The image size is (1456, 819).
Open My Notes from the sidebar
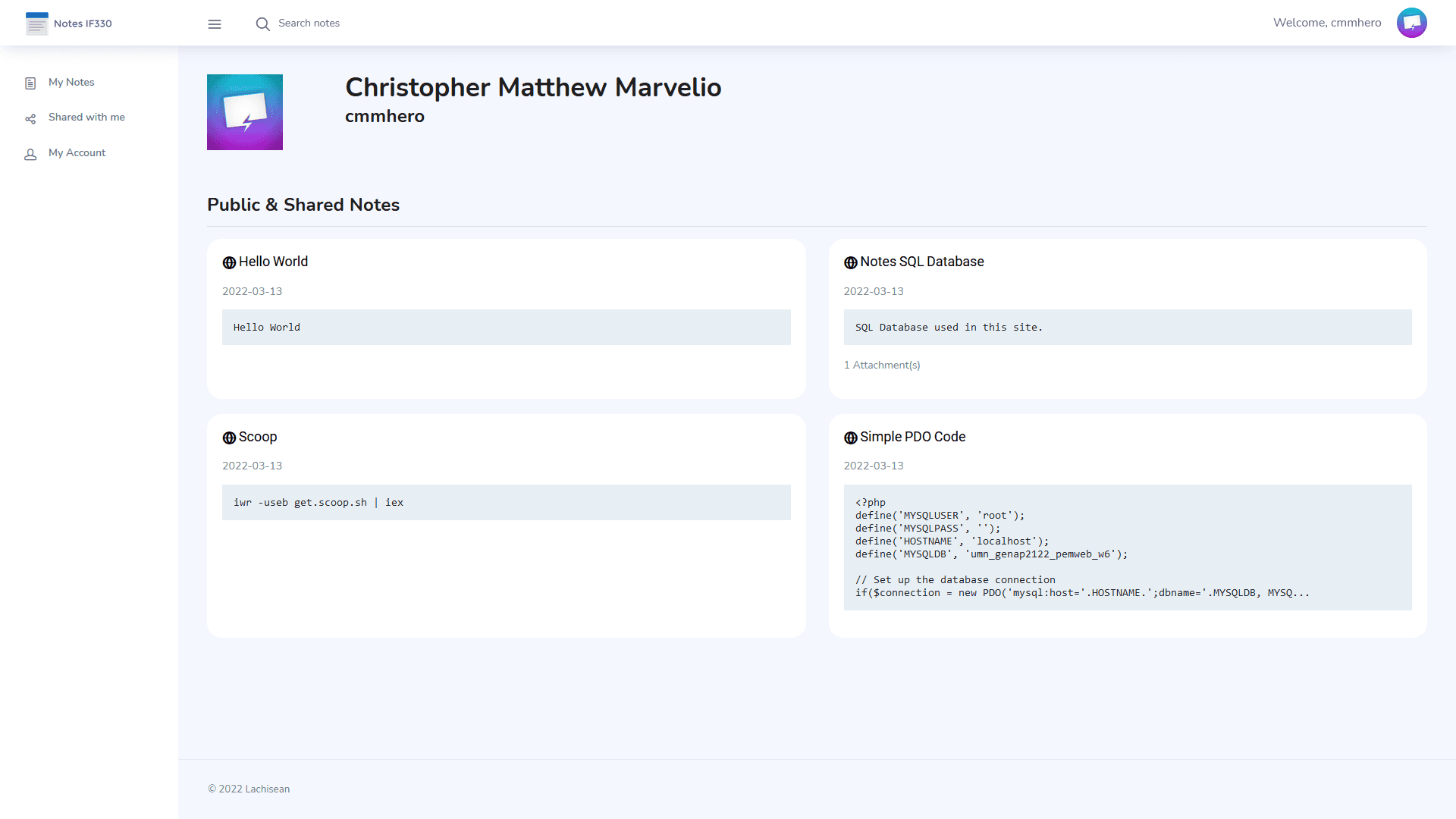(71, 82)
